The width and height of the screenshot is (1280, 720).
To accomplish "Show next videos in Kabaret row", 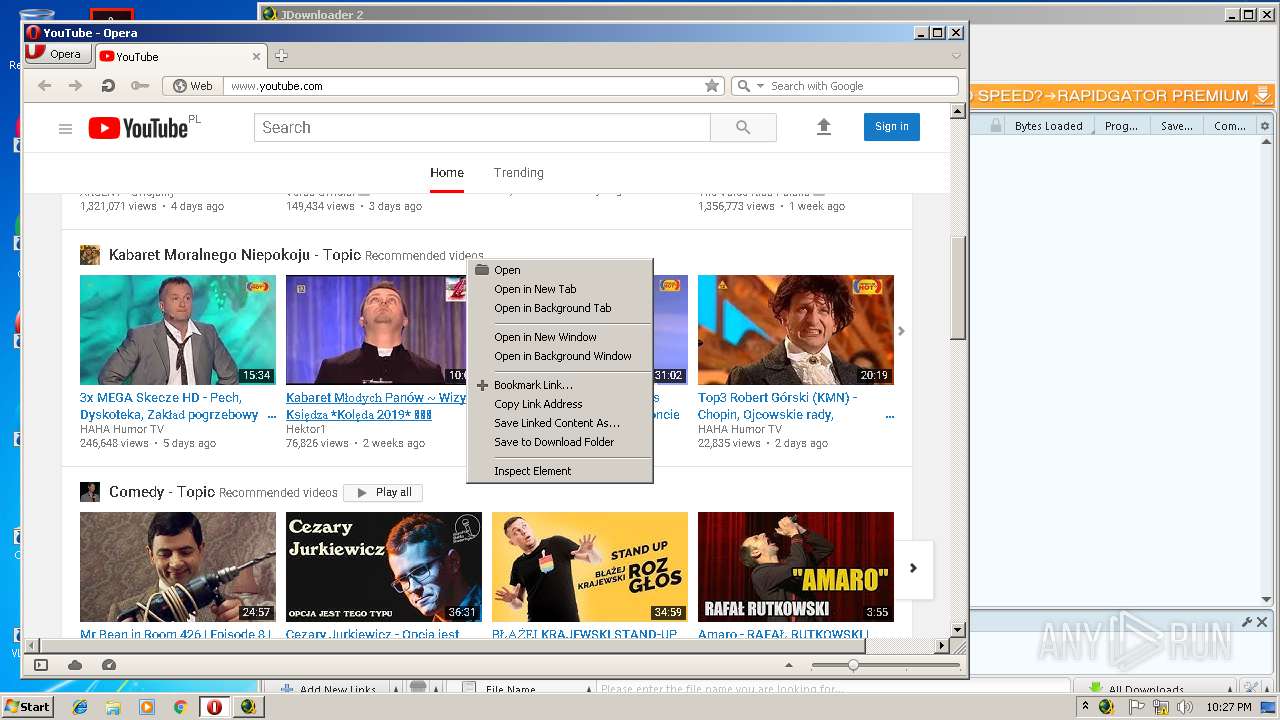I will tap(901, 331).
